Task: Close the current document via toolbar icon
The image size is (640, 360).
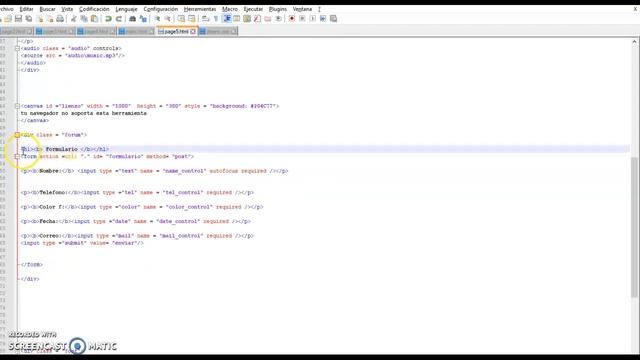Action: 40,19
